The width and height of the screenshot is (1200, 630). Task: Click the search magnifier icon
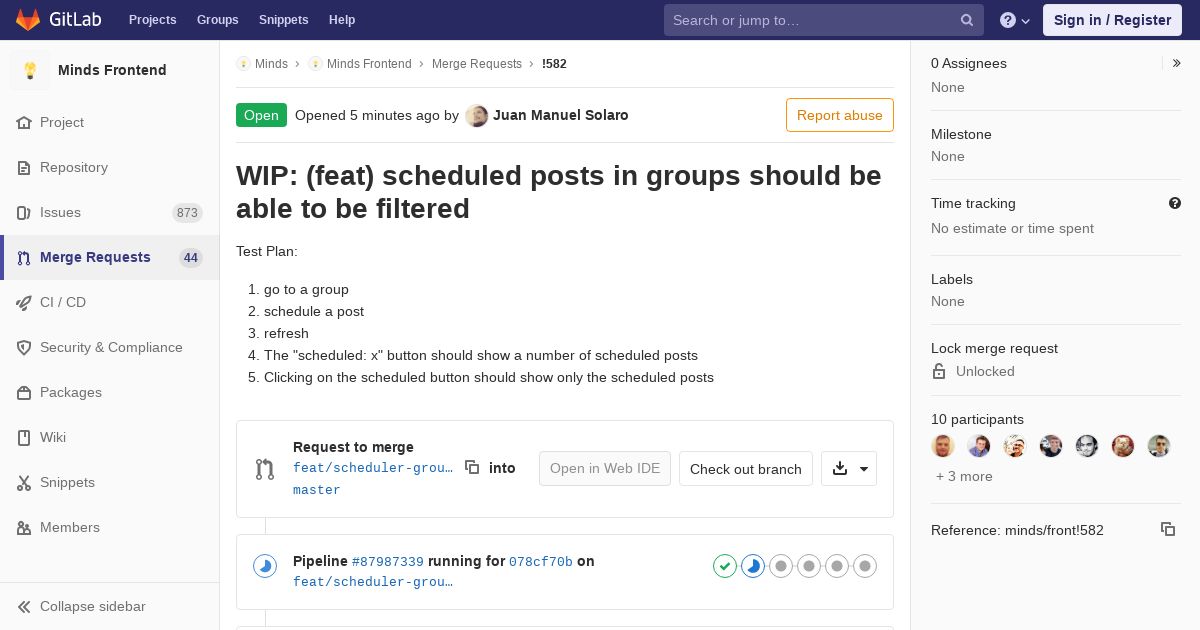[967, 20]
